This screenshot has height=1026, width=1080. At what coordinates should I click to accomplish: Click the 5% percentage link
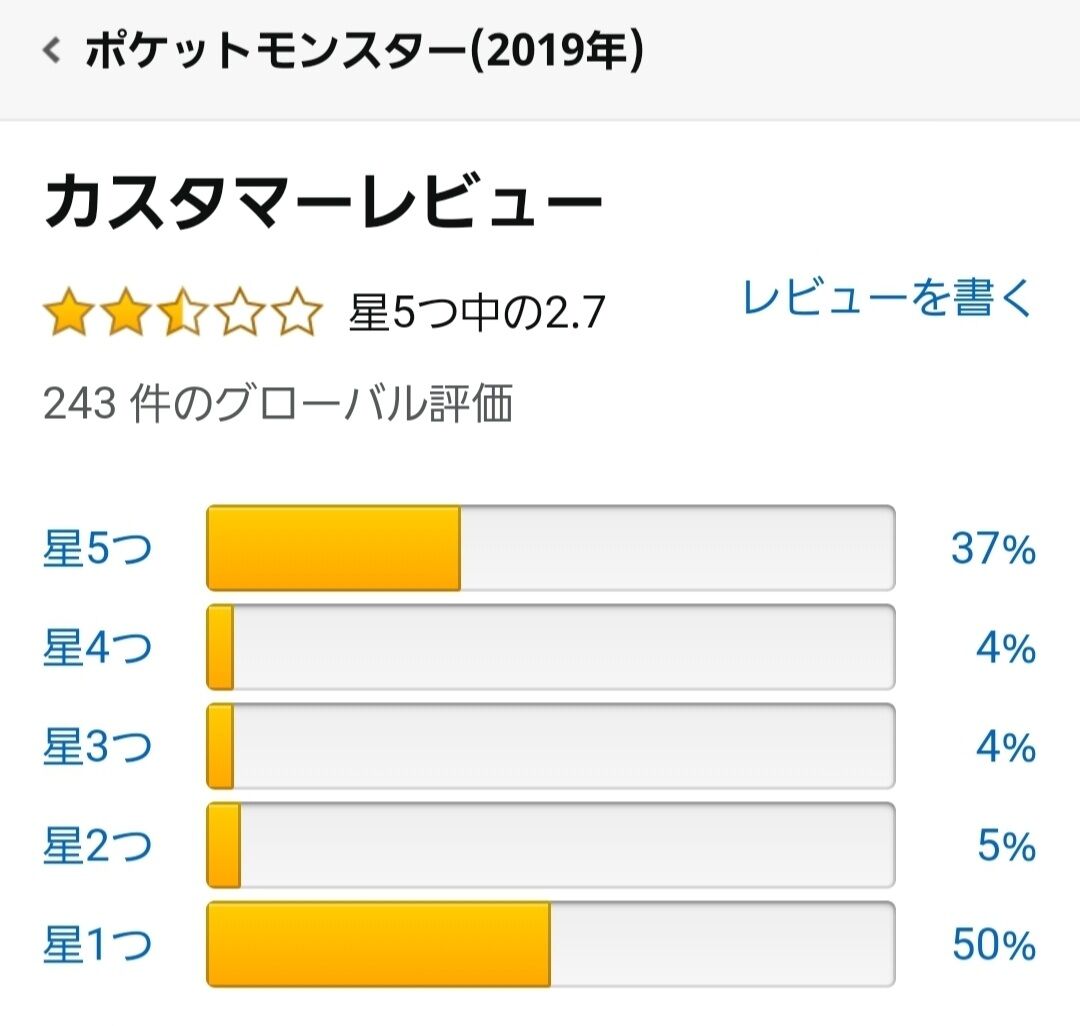[1007, 846]
